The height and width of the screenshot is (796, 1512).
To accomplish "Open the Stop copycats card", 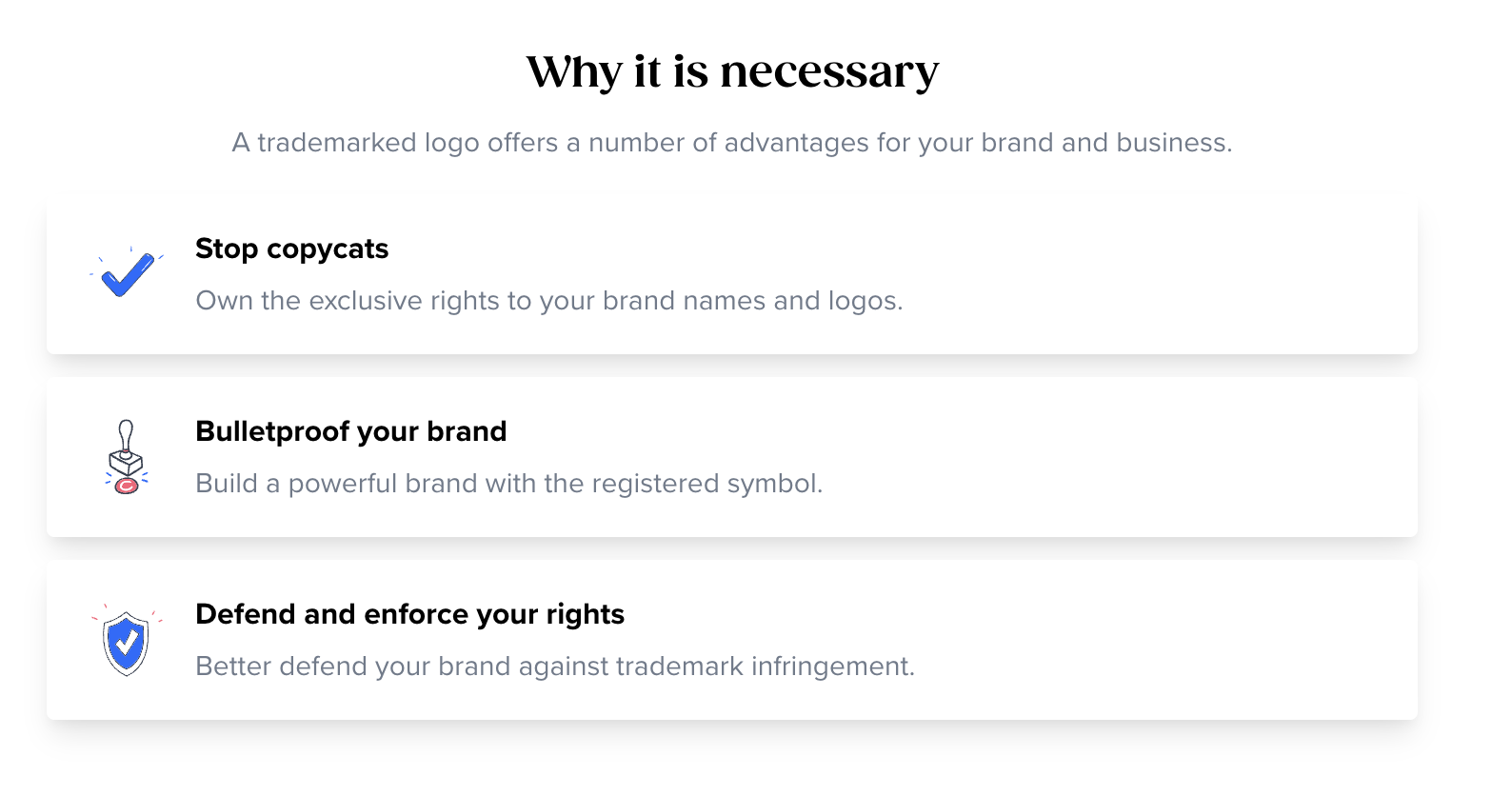I will (x=732, y=274).
